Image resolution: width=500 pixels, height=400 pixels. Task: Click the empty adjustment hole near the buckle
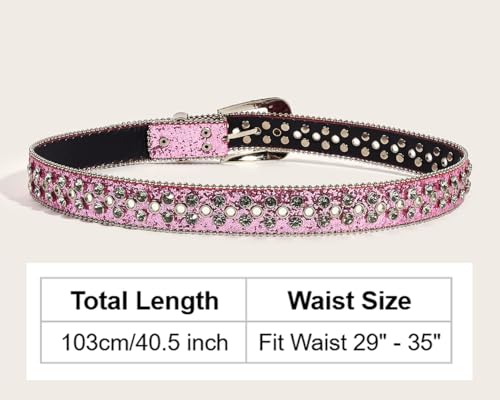point(277,132)
